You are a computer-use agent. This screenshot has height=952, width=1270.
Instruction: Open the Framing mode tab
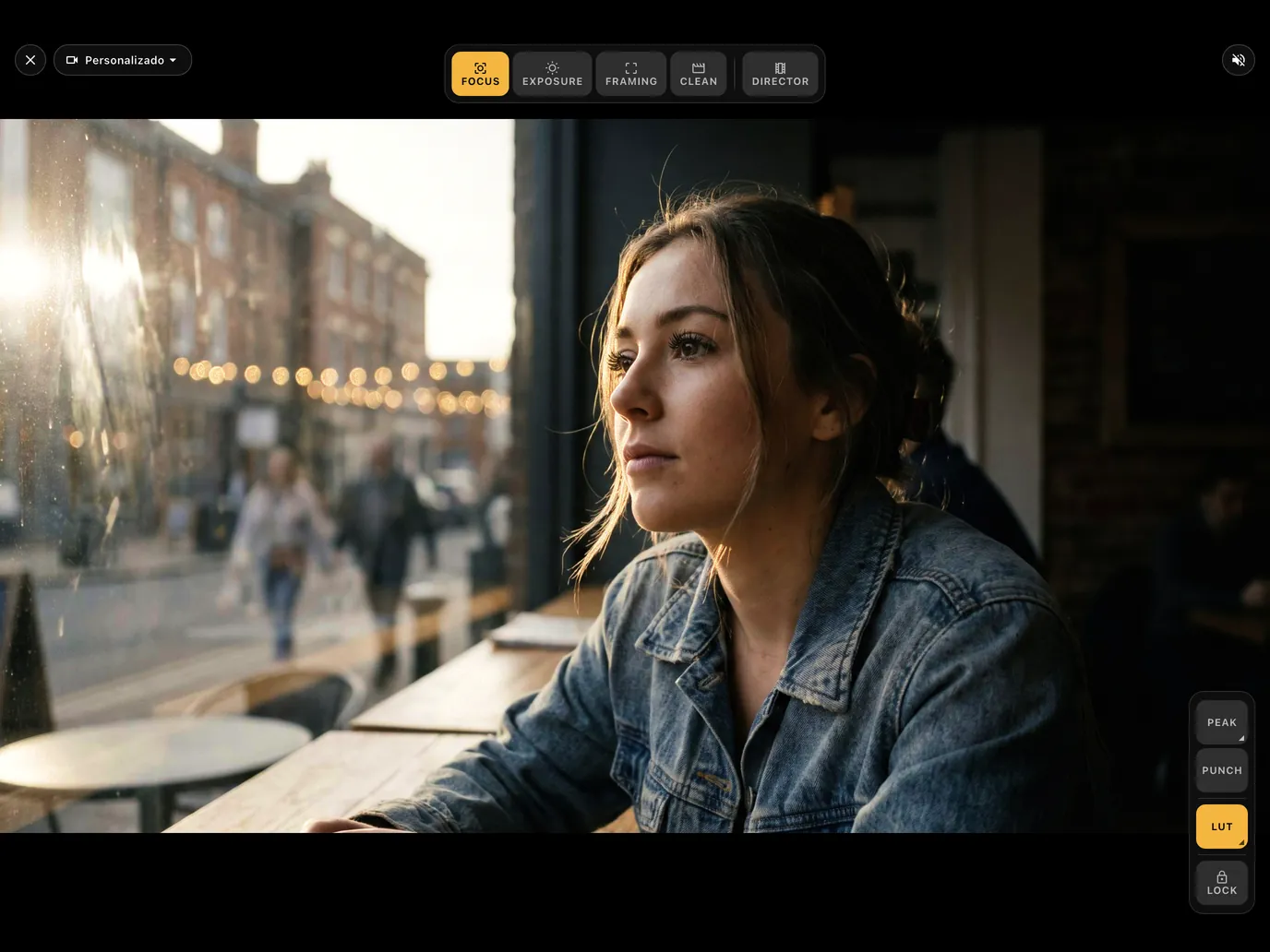pos(631,74)
